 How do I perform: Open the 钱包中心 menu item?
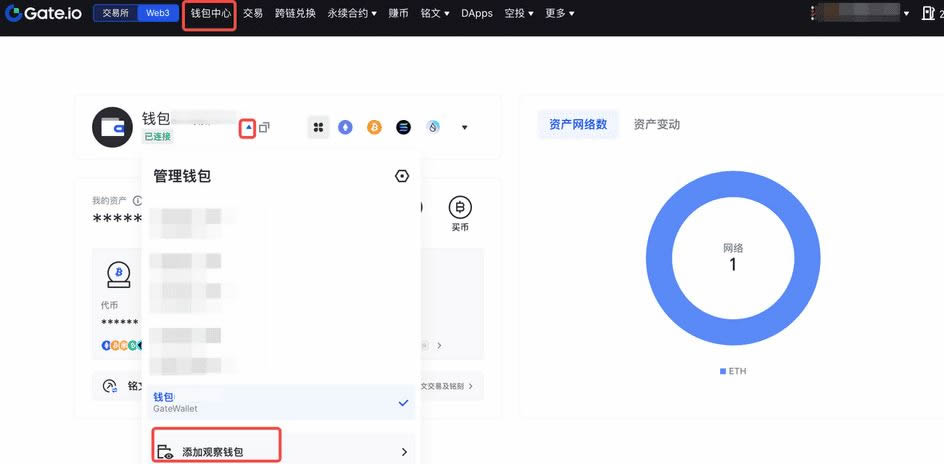click(210, 14)
